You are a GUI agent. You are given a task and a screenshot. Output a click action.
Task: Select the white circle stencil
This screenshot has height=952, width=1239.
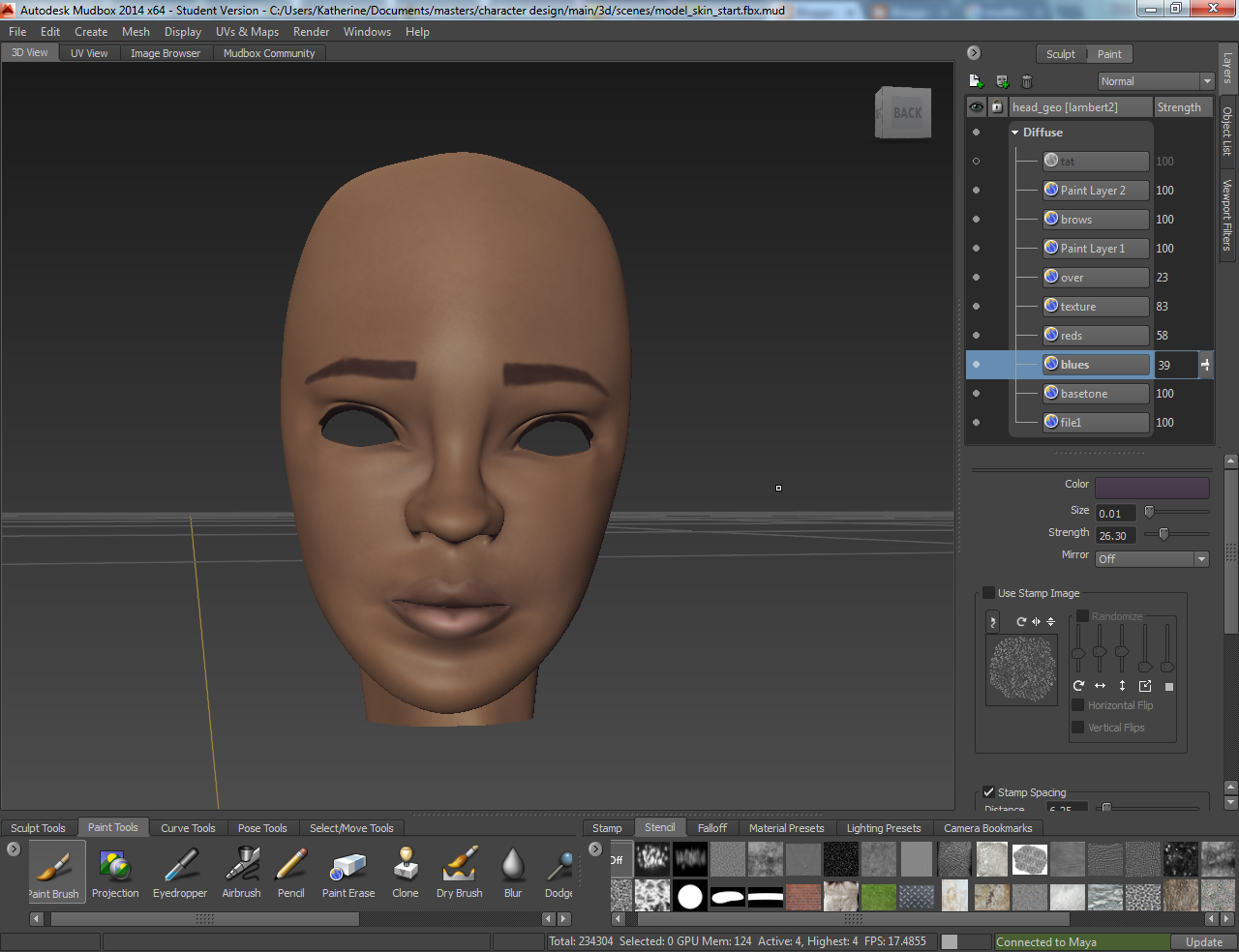[x=690, y=896]
